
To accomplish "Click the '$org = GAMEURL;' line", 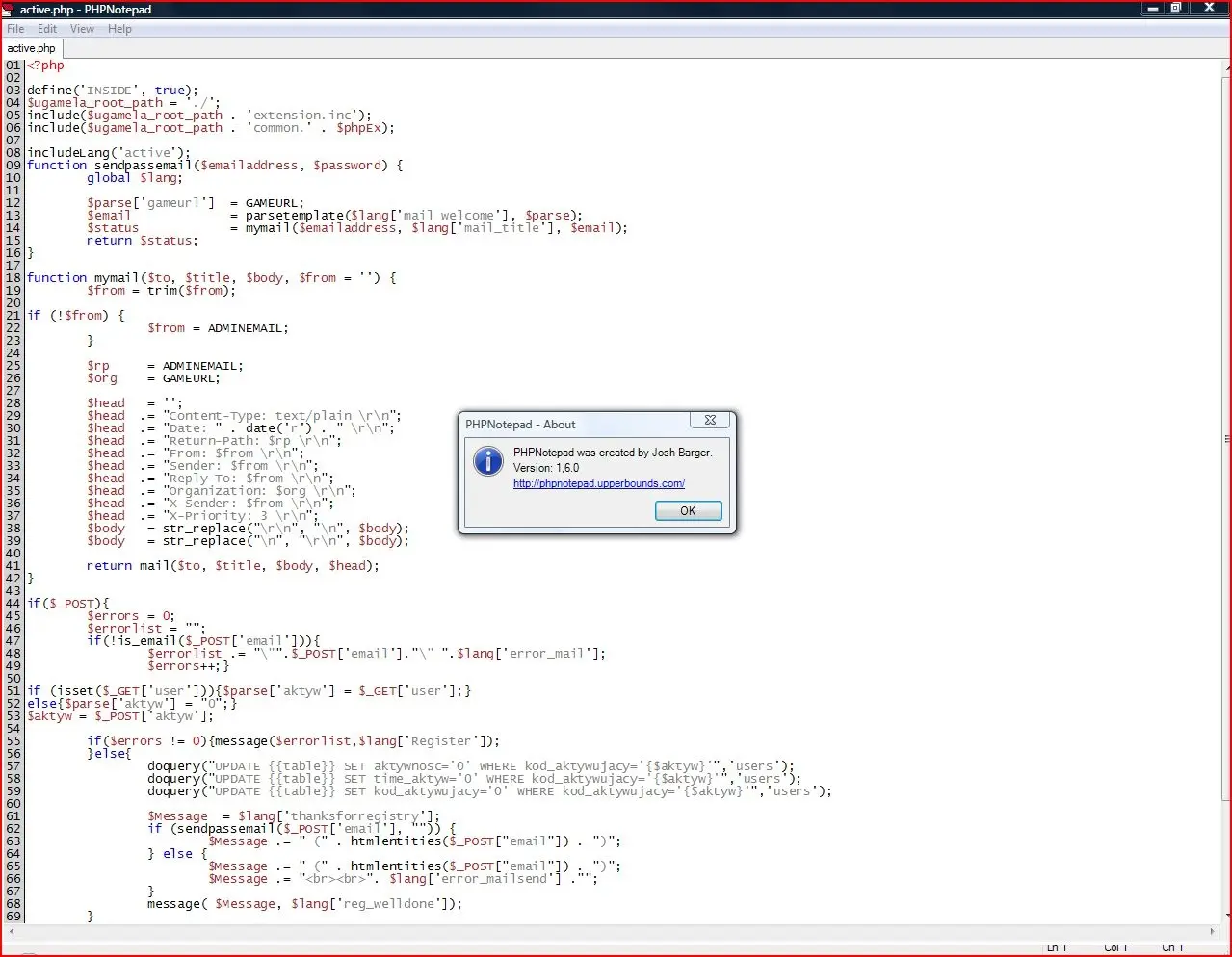I will 153,378.
